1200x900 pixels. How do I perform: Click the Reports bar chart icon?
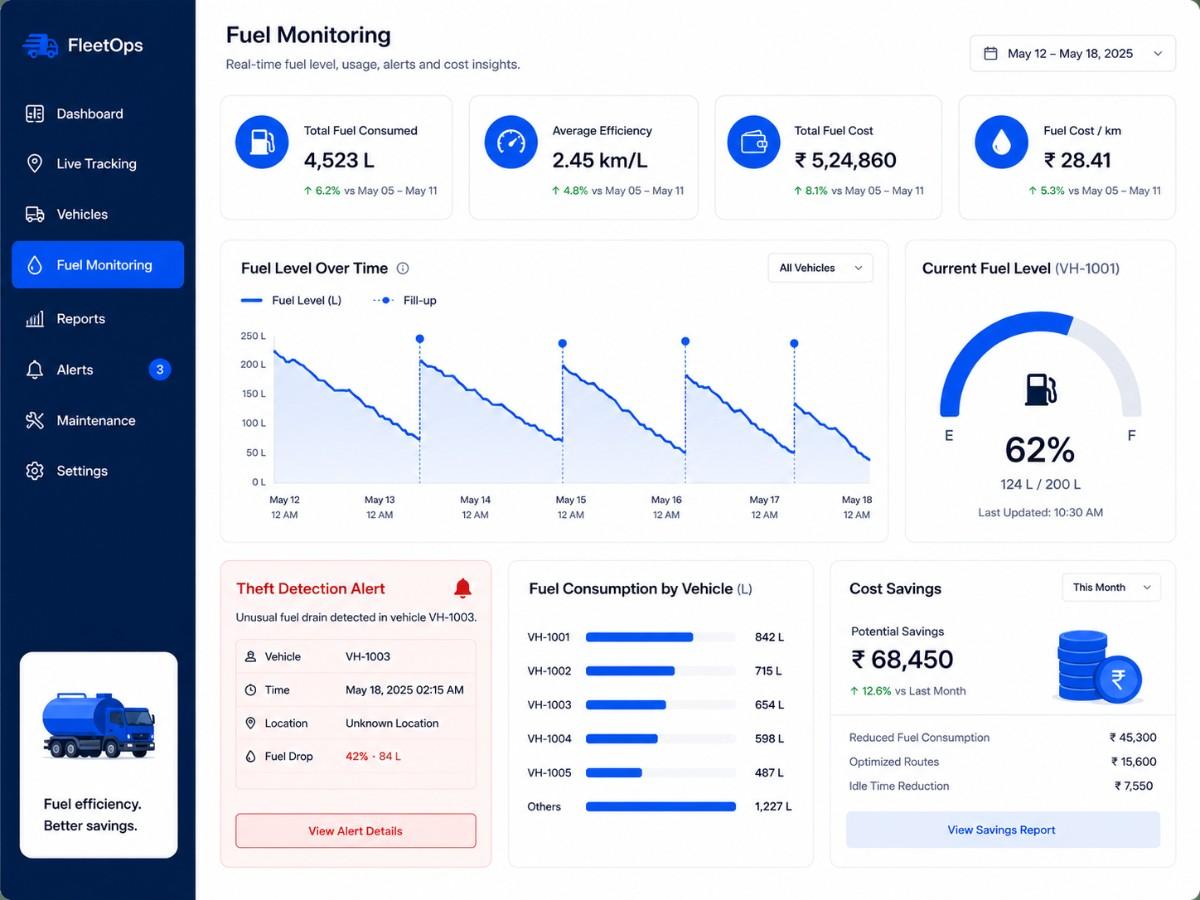tap(35, 319)
